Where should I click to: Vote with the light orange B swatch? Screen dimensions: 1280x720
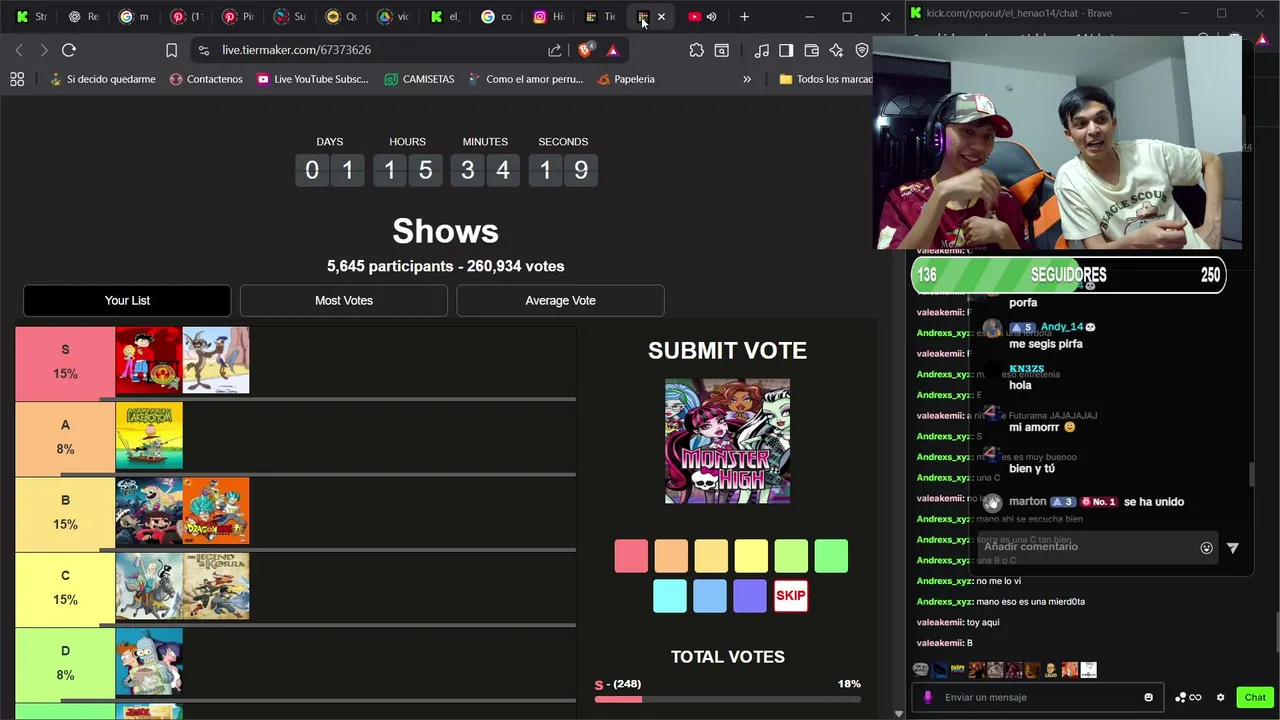(711, 556)
